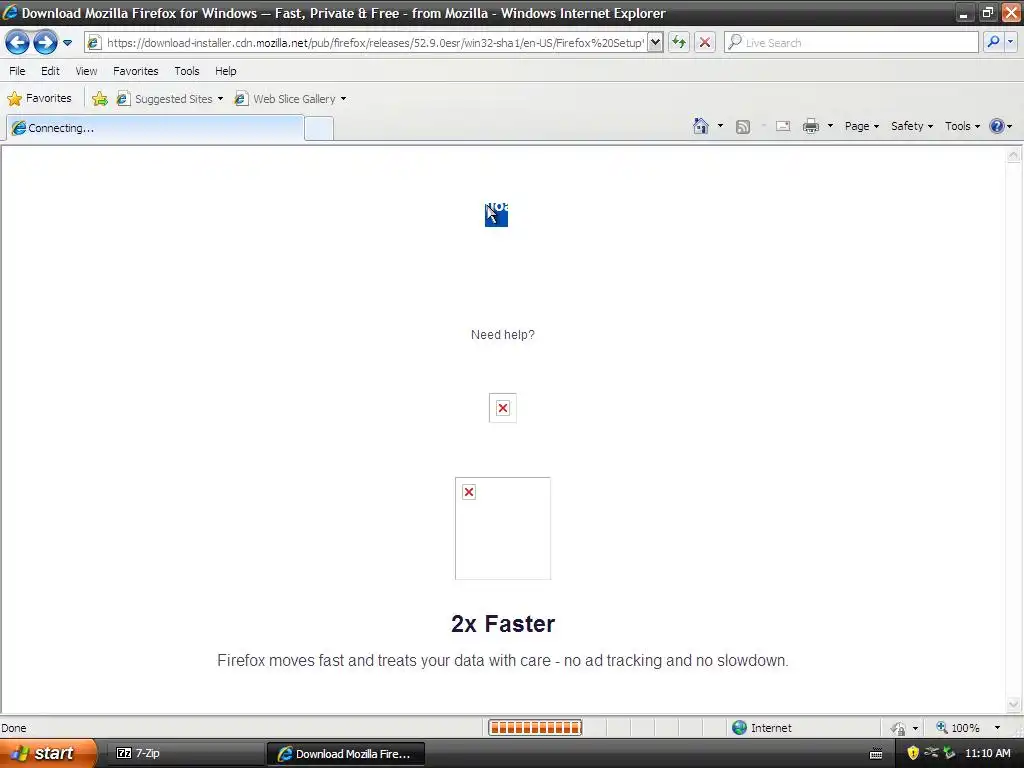This screenshot has height=768, width=1024.
Task: Expand Web Slice Gallery dropdown arrow
Action: point(344,99)
